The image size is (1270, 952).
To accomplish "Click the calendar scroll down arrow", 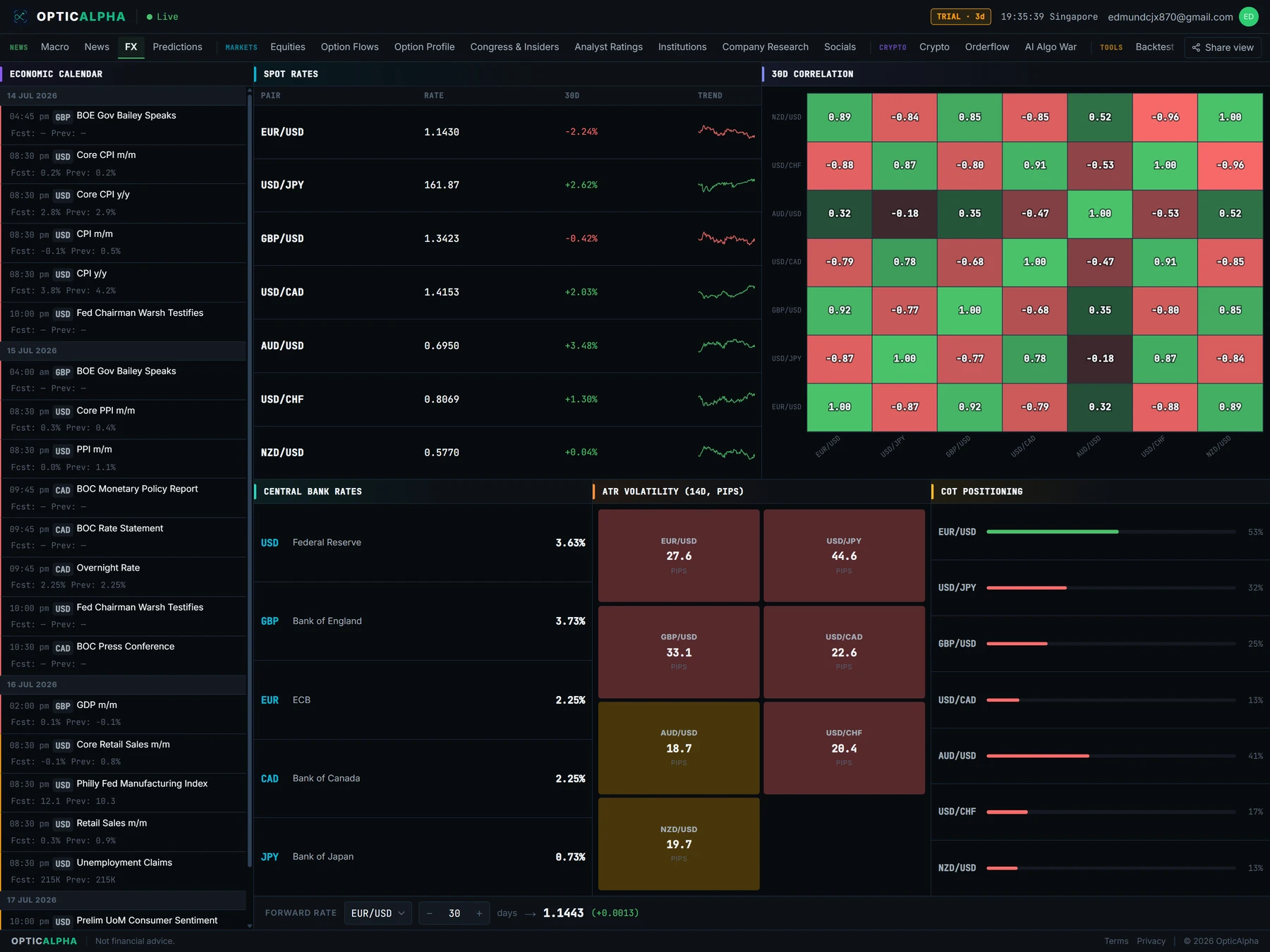I will coord(250,926).
